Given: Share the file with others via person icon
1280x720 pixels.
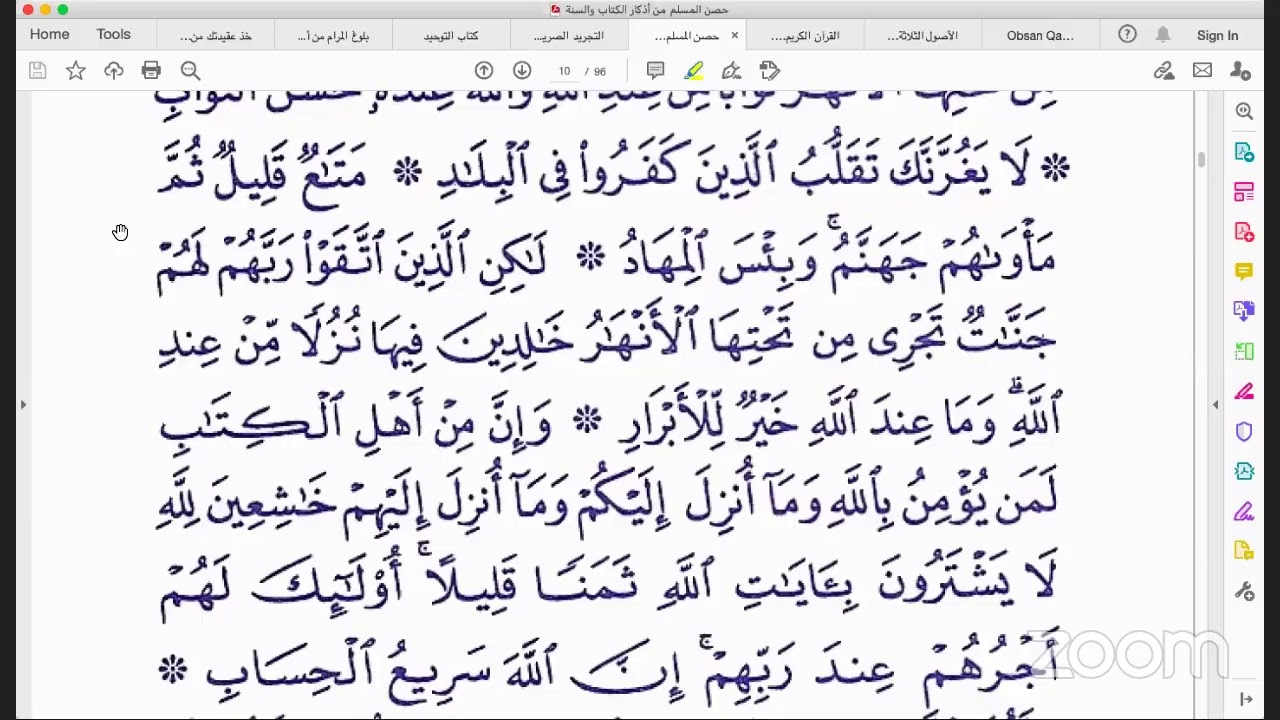Looking at the screenshot, I should pos(1240,70).
